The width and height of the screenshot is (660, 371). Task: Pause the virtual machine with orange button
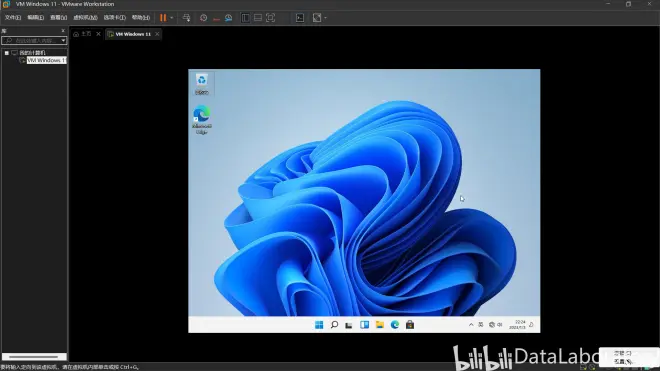(x=163, y=18)
